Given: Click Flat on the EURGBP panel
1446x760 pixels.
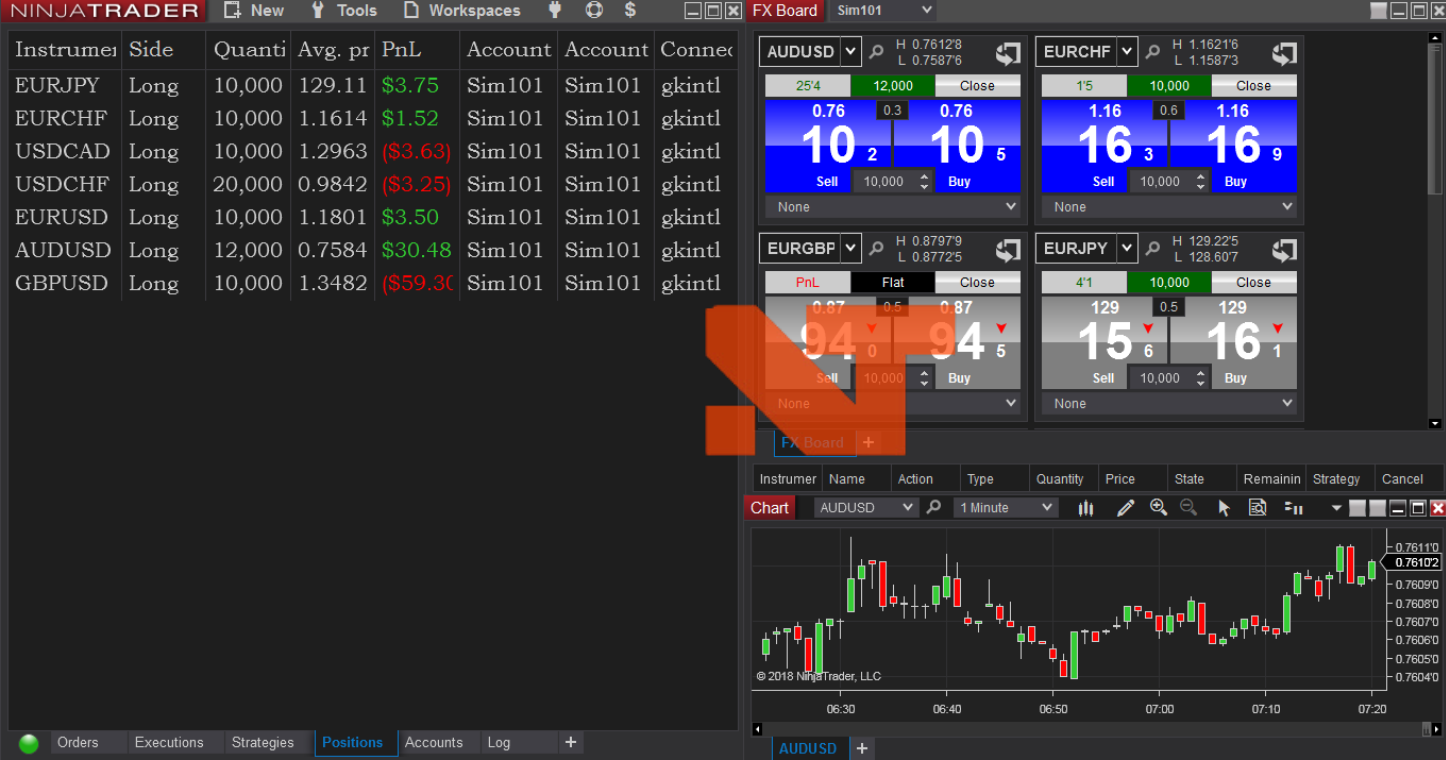Looking at the screenshot, I should pos(893,282).
